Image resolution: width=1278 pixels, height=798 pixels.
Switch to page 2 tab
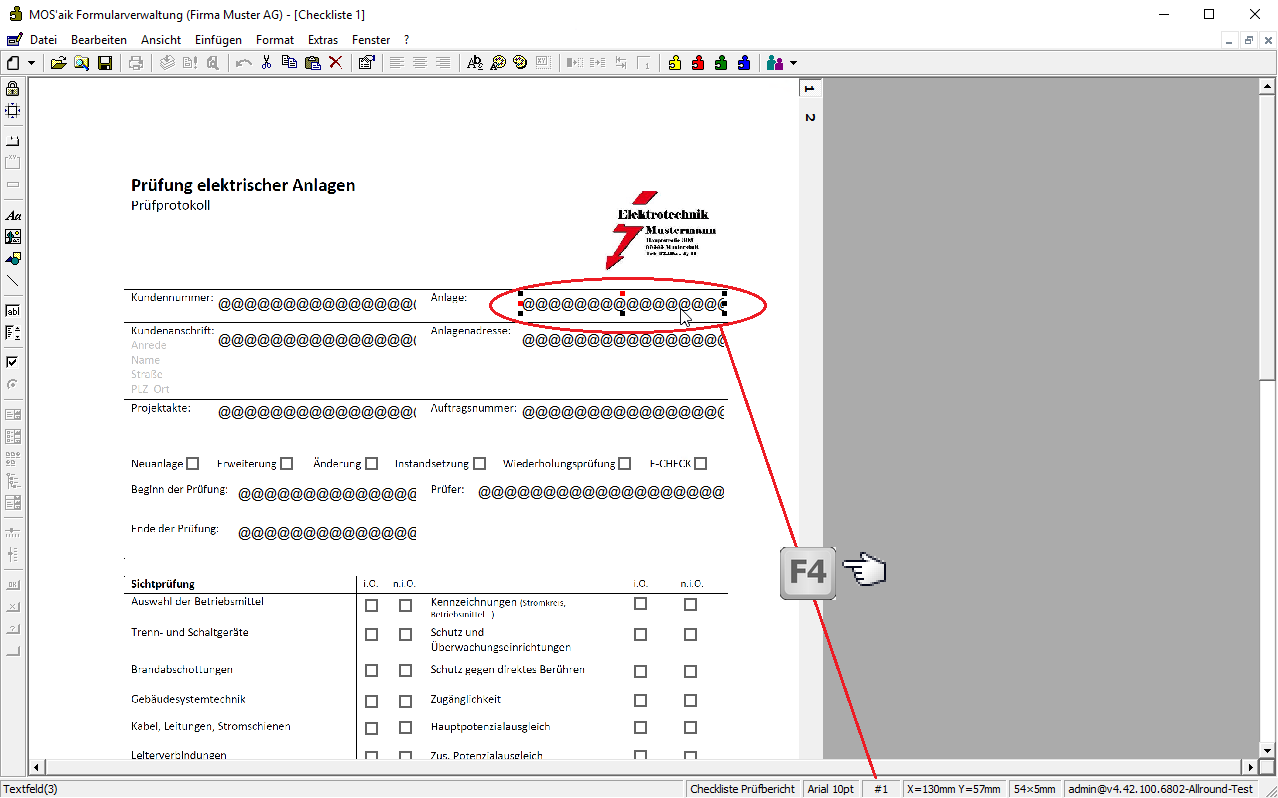pos(810,117)
